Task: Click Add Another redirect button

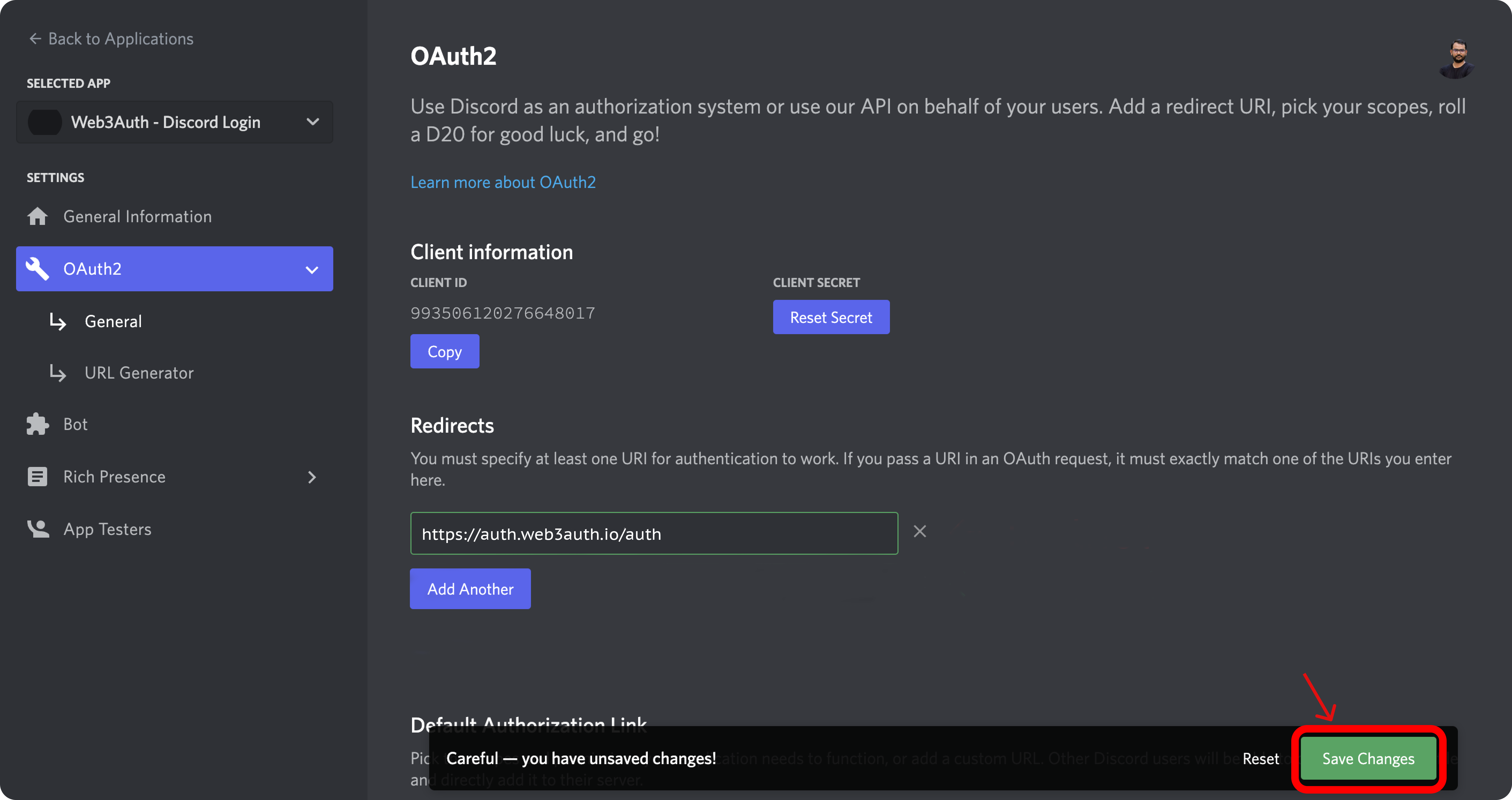Action: click(x=470, y=589)
